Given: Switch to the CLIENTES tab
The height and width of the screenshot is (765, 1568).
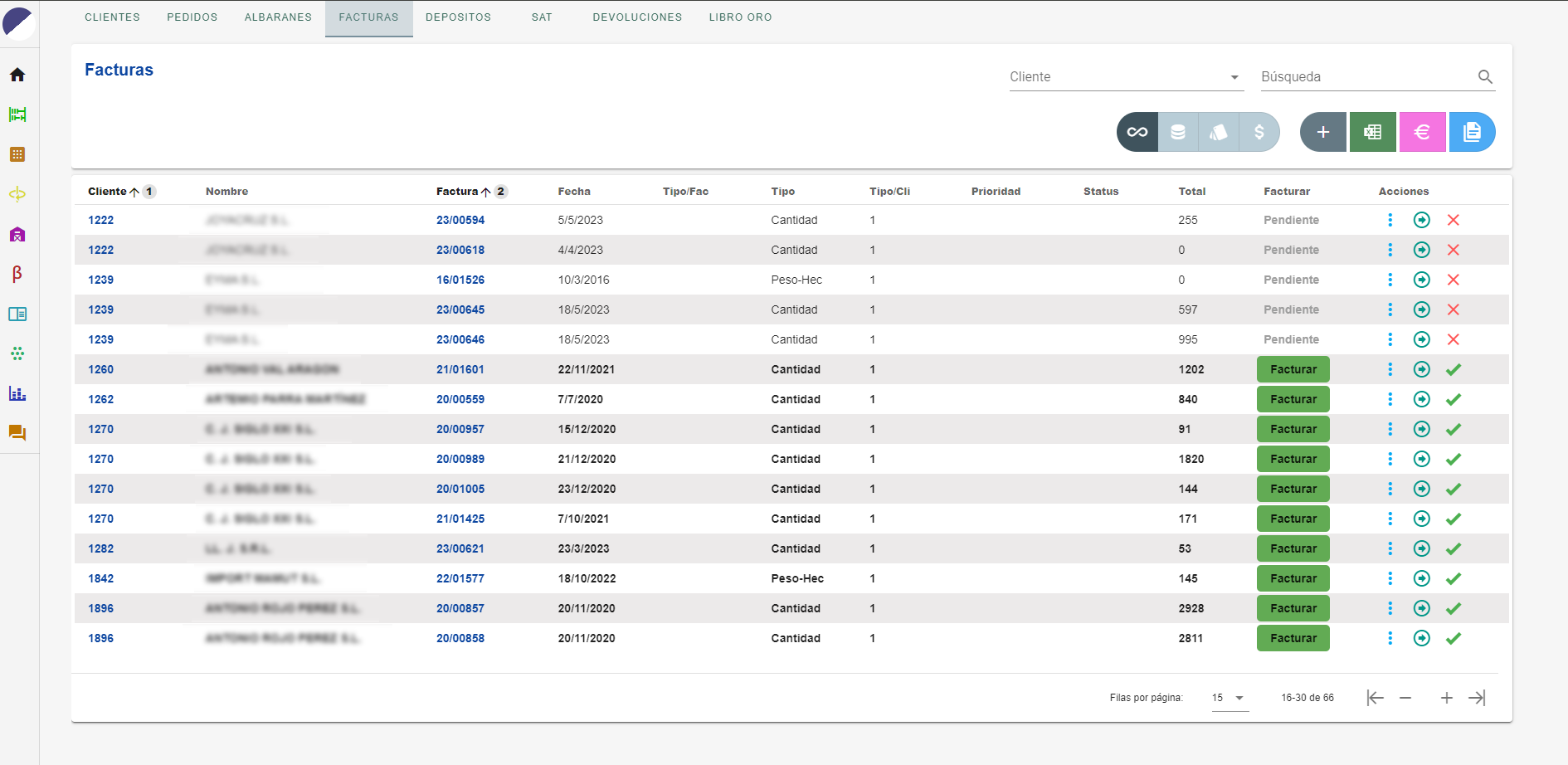Looking at the screenshot, I should point(113,17).
